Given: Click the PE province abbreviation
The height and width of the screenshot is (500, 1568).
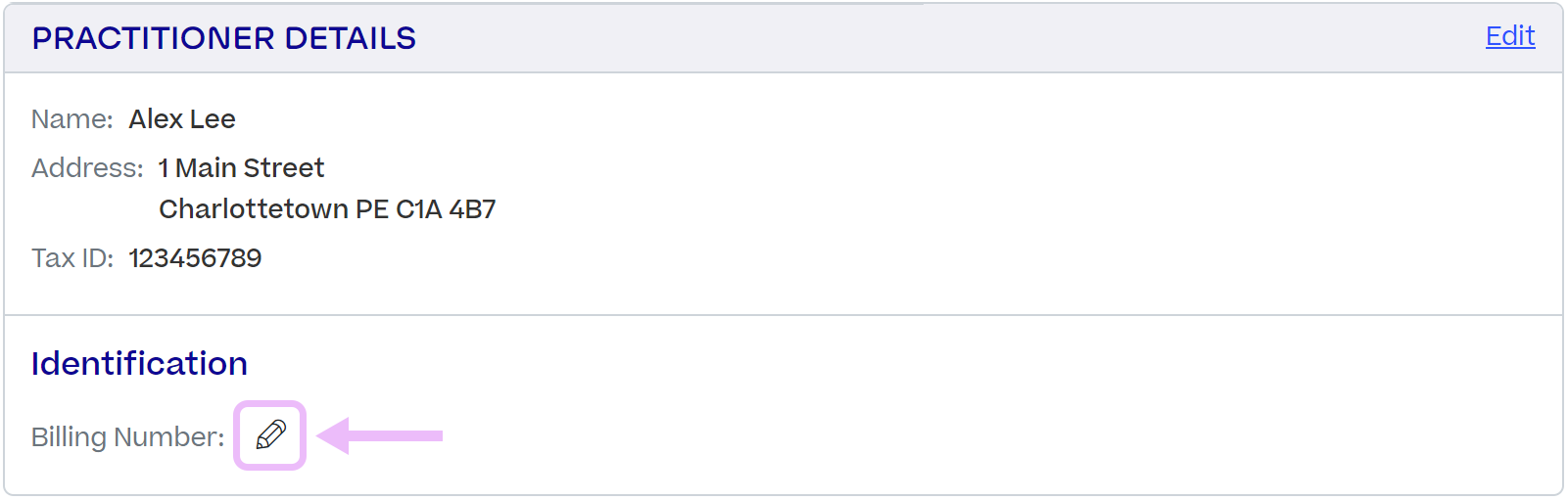Looking at the screenshot, I should click(x=372, y=209).
